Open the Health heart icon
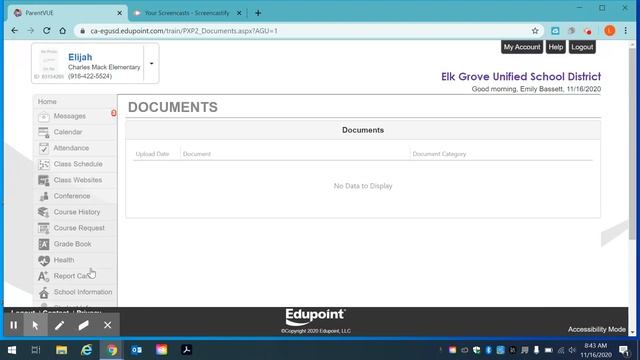This screenshot has height=360, width=640. point(44,260)
